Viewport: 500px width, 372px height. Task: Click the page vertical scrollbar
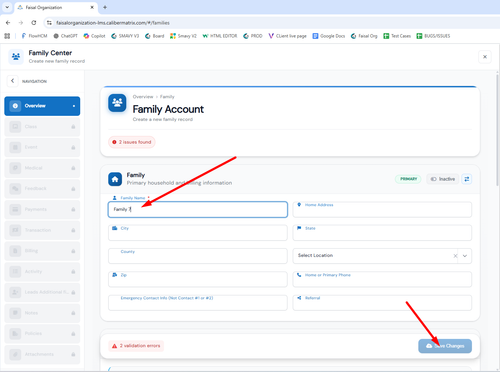497,130
